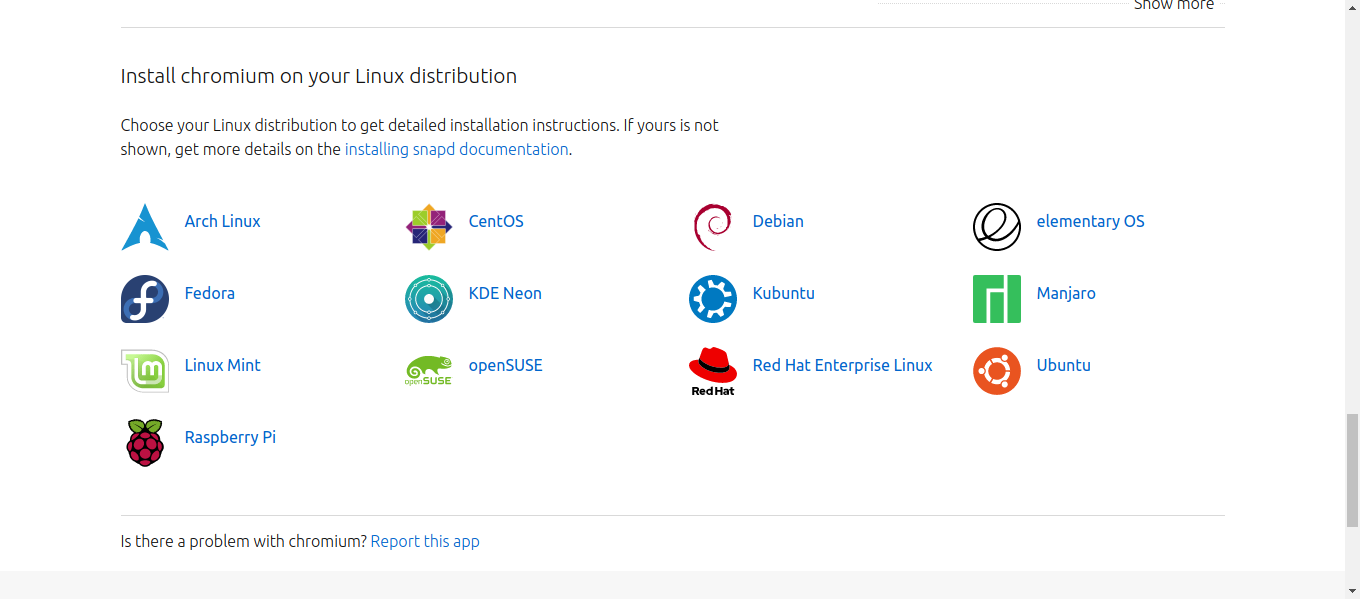The width and height of the screenshot is (1360, 599).
Task: Select the Kubuntu gear logo
Action: tap(712, 298)
